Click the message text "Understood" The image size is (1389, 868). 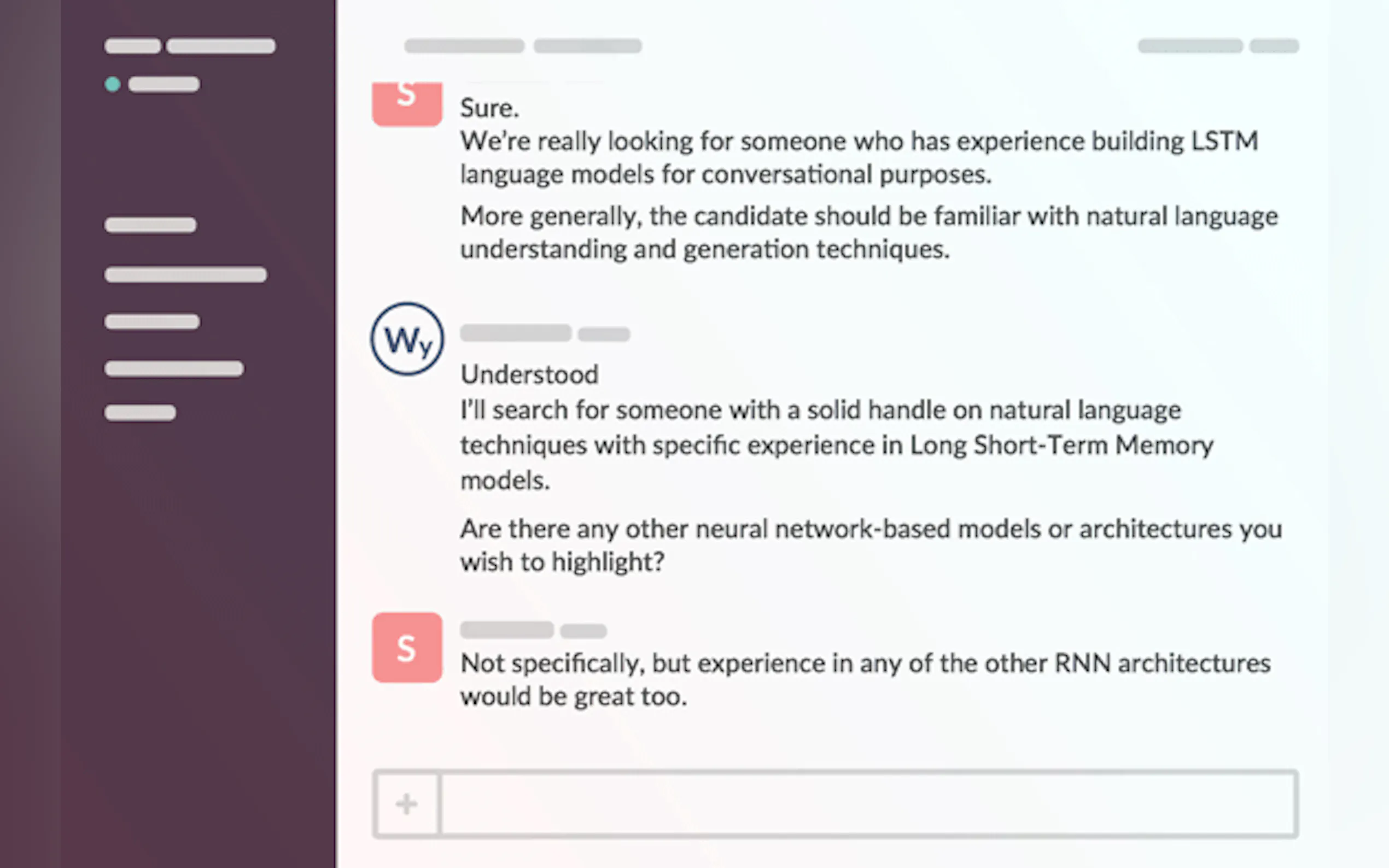529,375
